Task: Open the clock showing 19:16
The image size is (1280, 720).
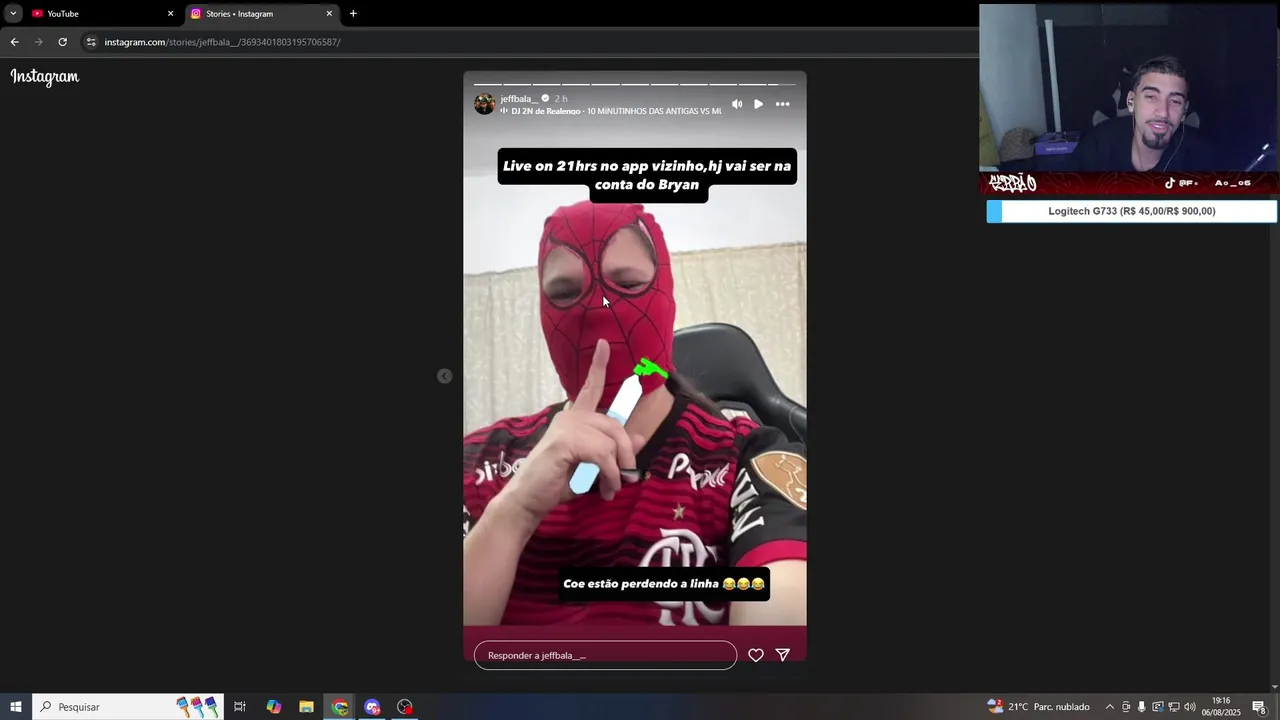Action: tap(1221, 707)
